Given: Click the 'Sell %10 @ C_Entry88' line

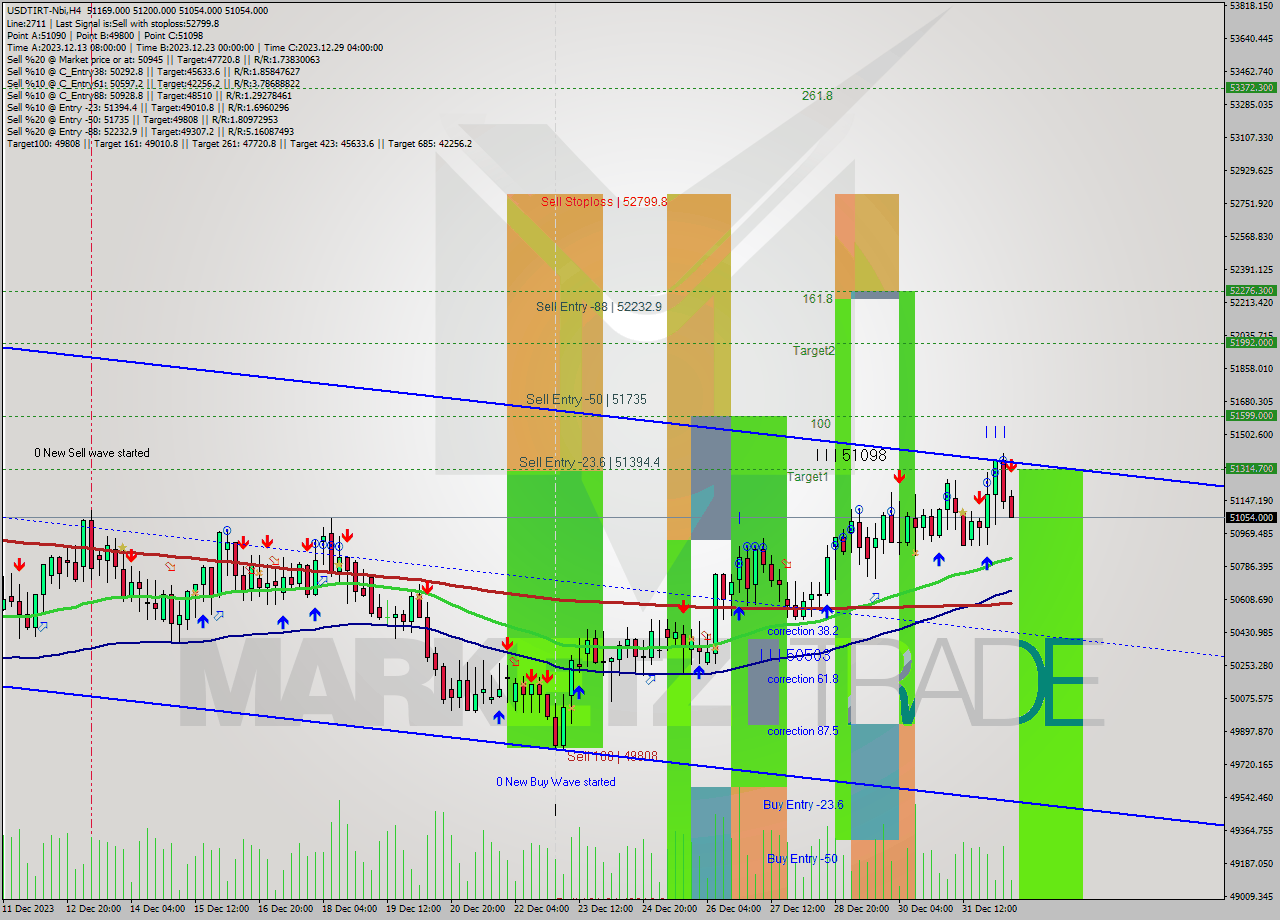Looking at the screenshot, I should 148,95.
